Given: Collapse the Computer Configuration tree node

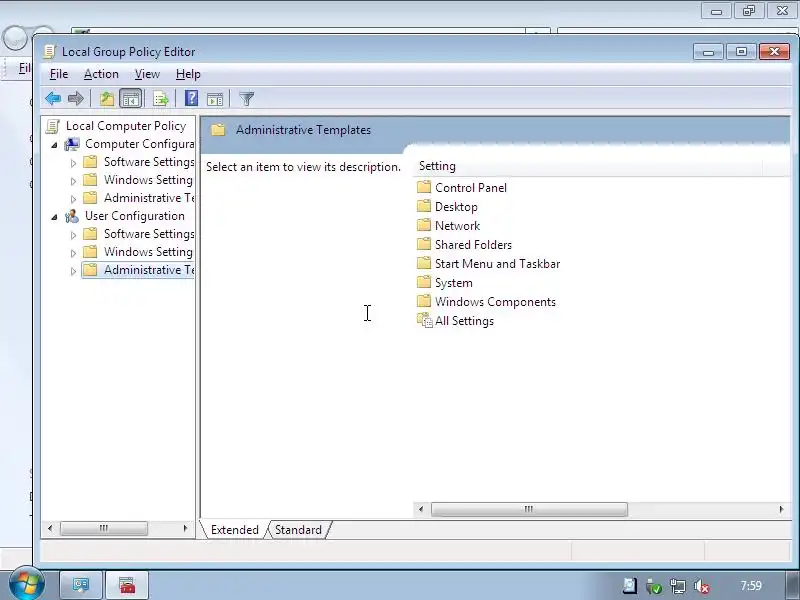Looking at the screenshot, I should coord(54,145).
